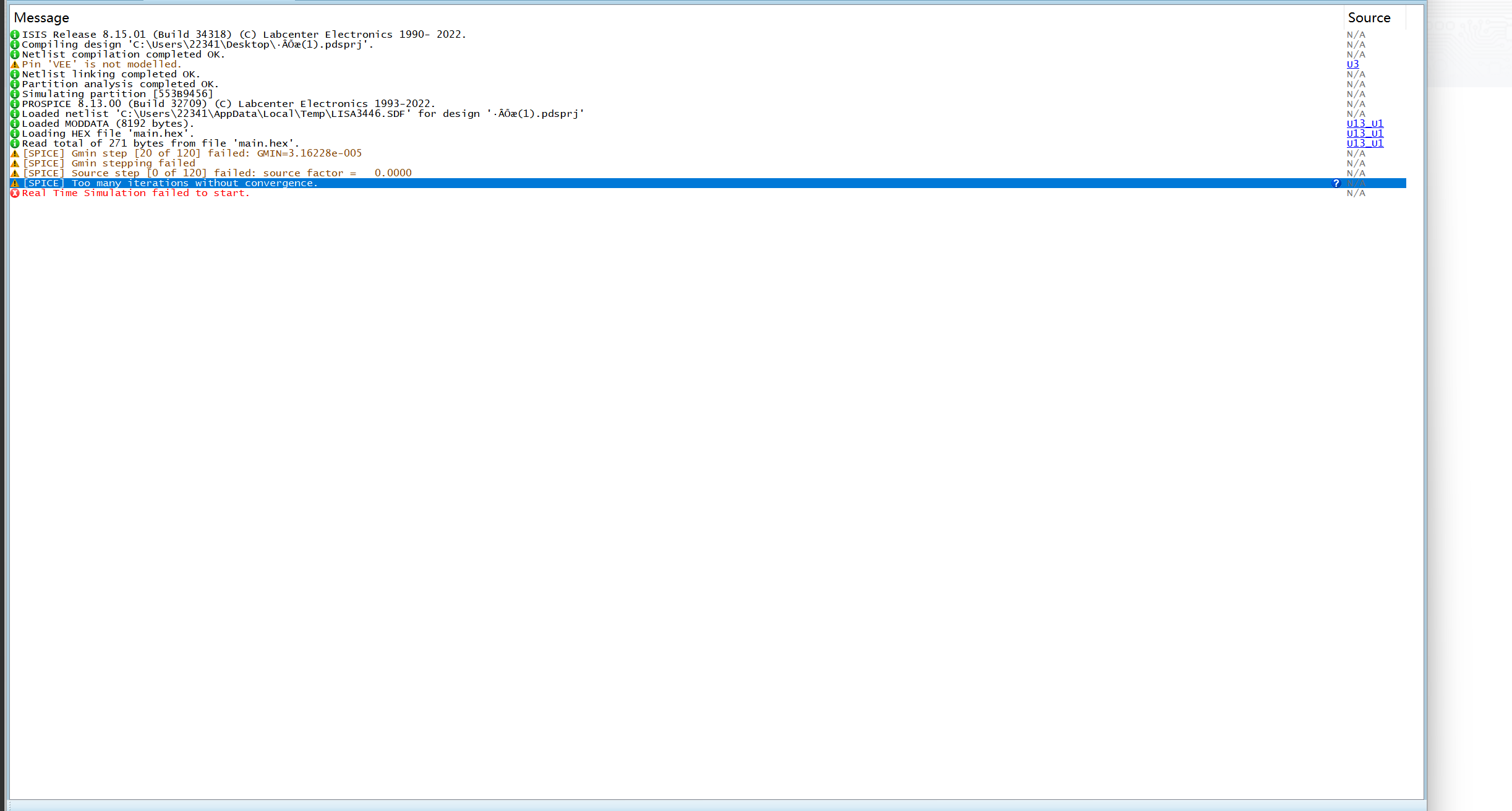Image resolution: width=1512 pixels, height=811 pixels.
Task: Select Loaded MODDATA (8192 bytes) message
Action: (x=108, y=124)
